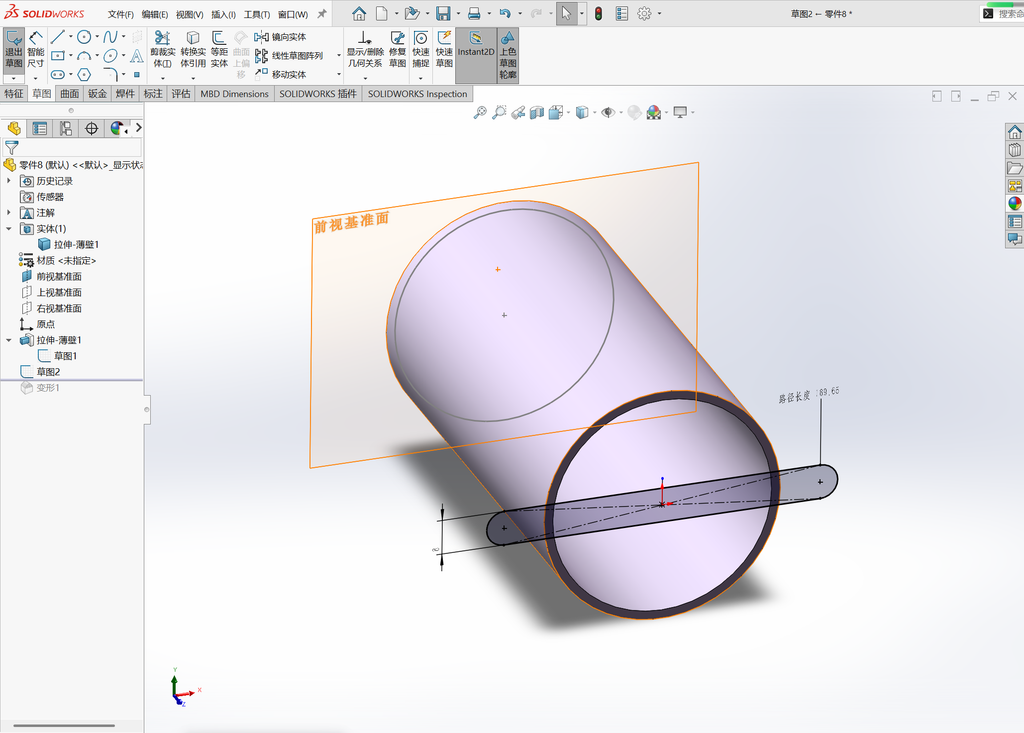
Task: Switch to the 钣金 (Sheet Metal) tab
Action: [x=97, y=93]
